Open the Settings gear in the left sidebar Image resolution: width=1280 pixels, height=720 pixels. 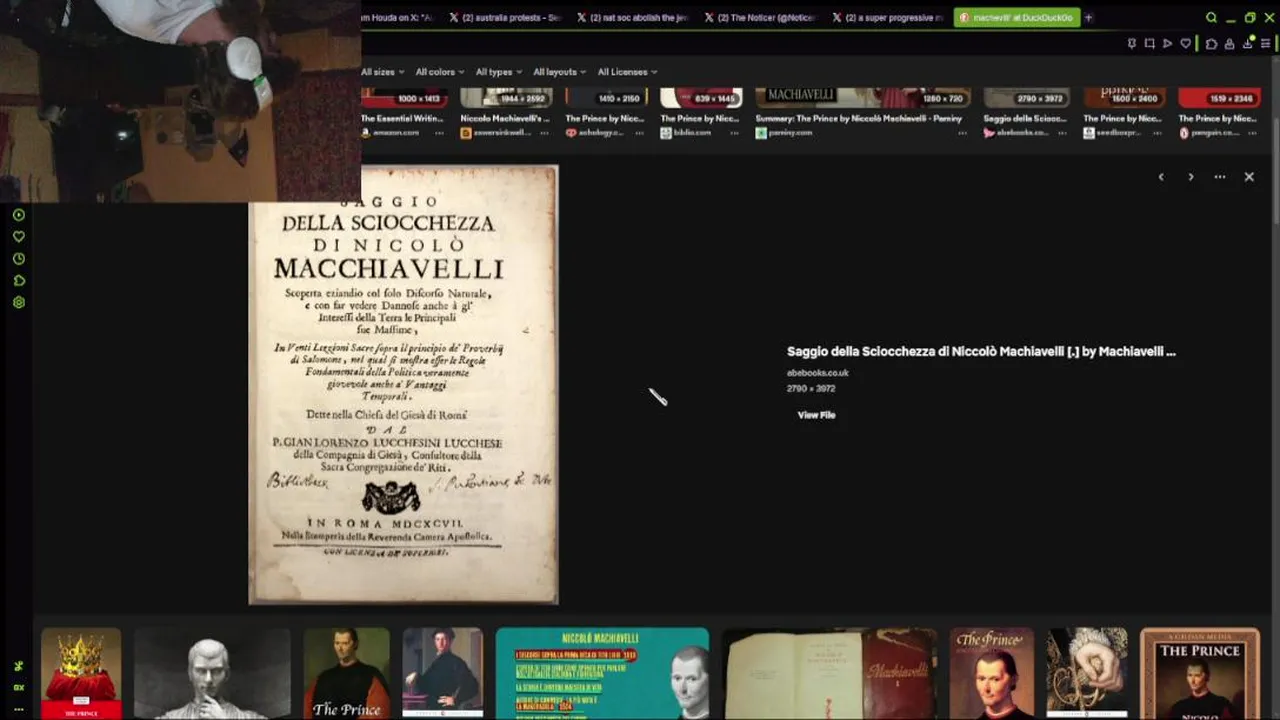18,302
